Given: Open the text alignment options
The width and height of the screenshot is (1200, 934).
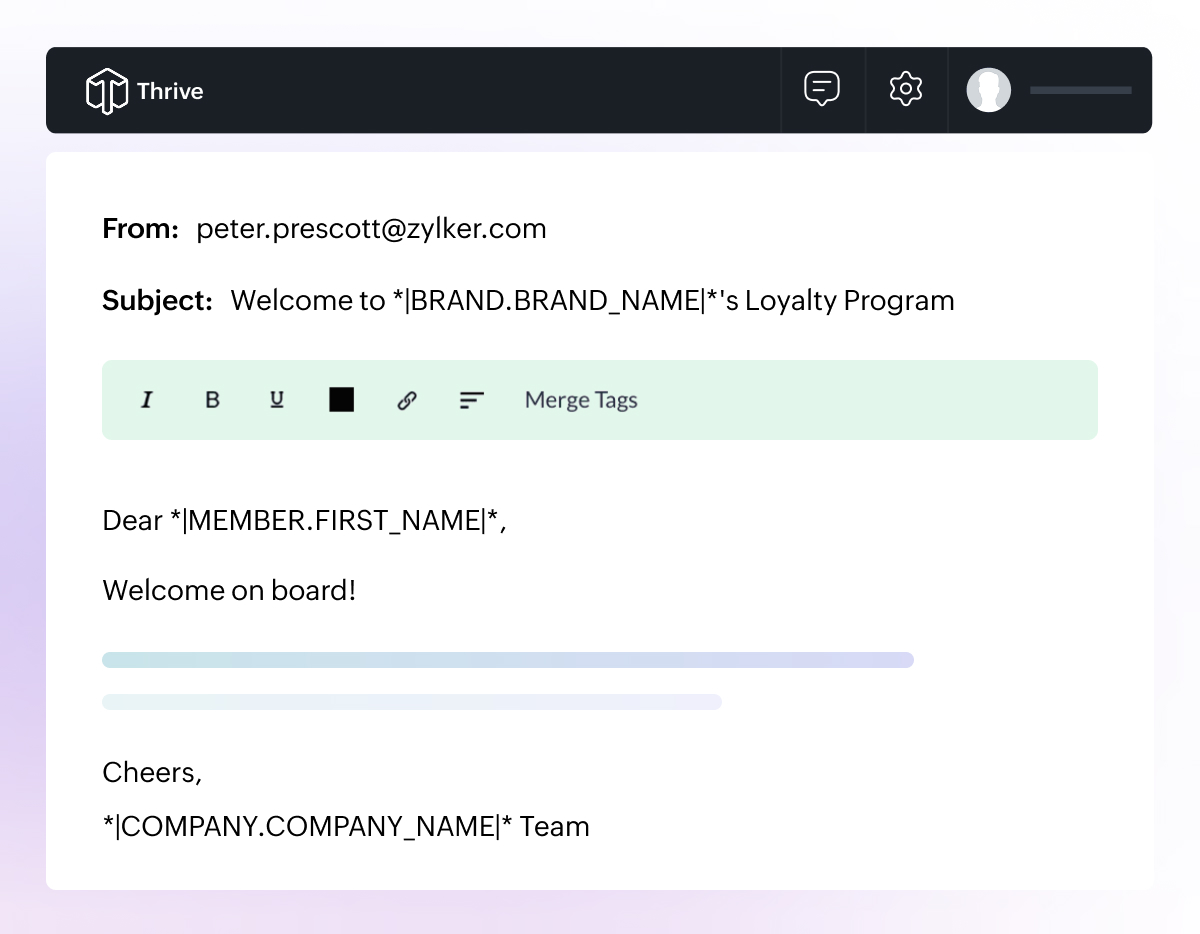Looking at the screenshot, I should 472,400.
